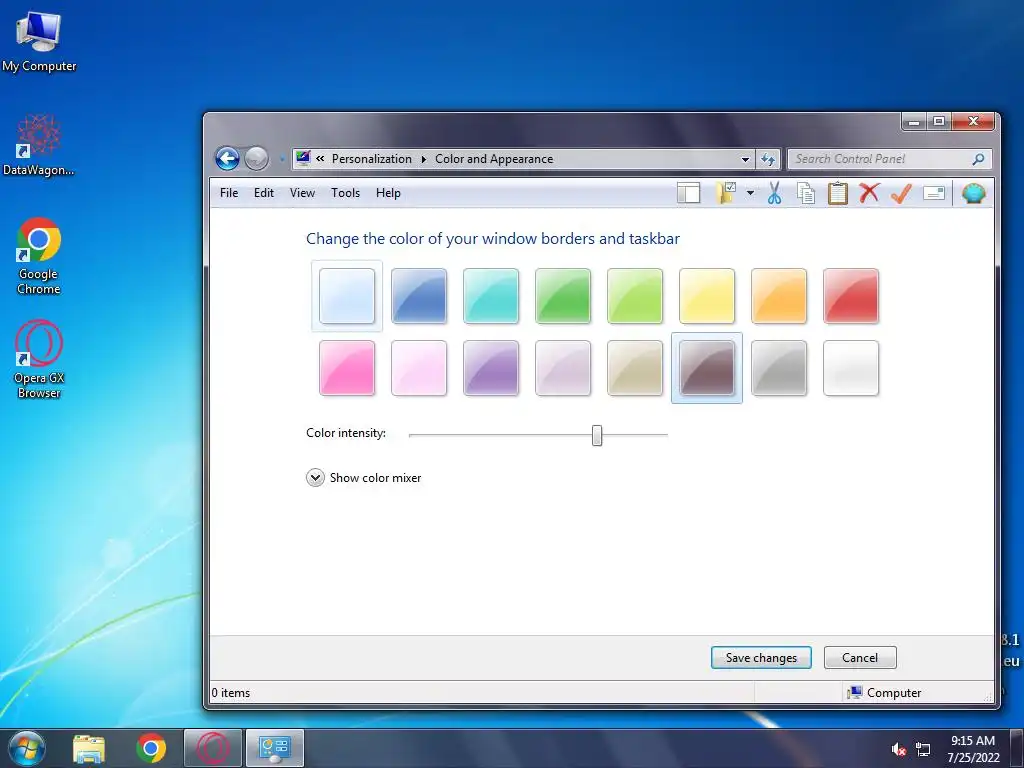The width and height of the screenshot is (1024, 768).
Task: Select the teal Sea color swatch
Action: click(x=490, y=296)
